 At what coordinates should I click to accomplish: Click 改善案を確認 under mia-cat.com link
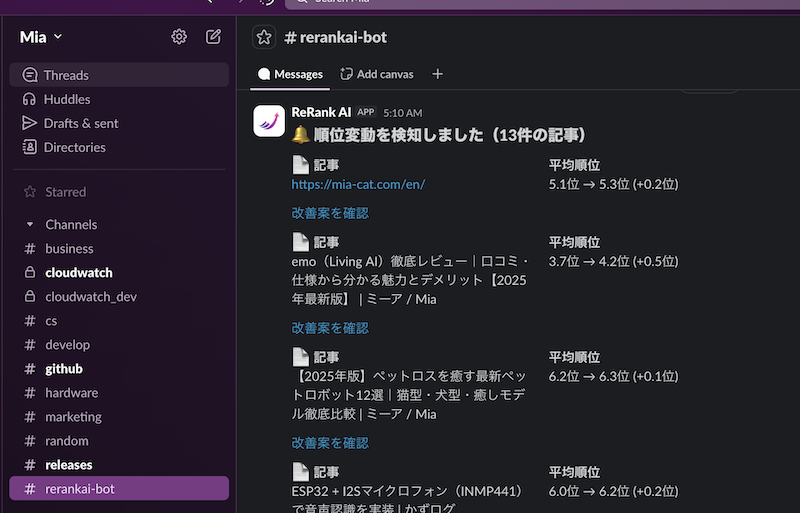(330, 213)
